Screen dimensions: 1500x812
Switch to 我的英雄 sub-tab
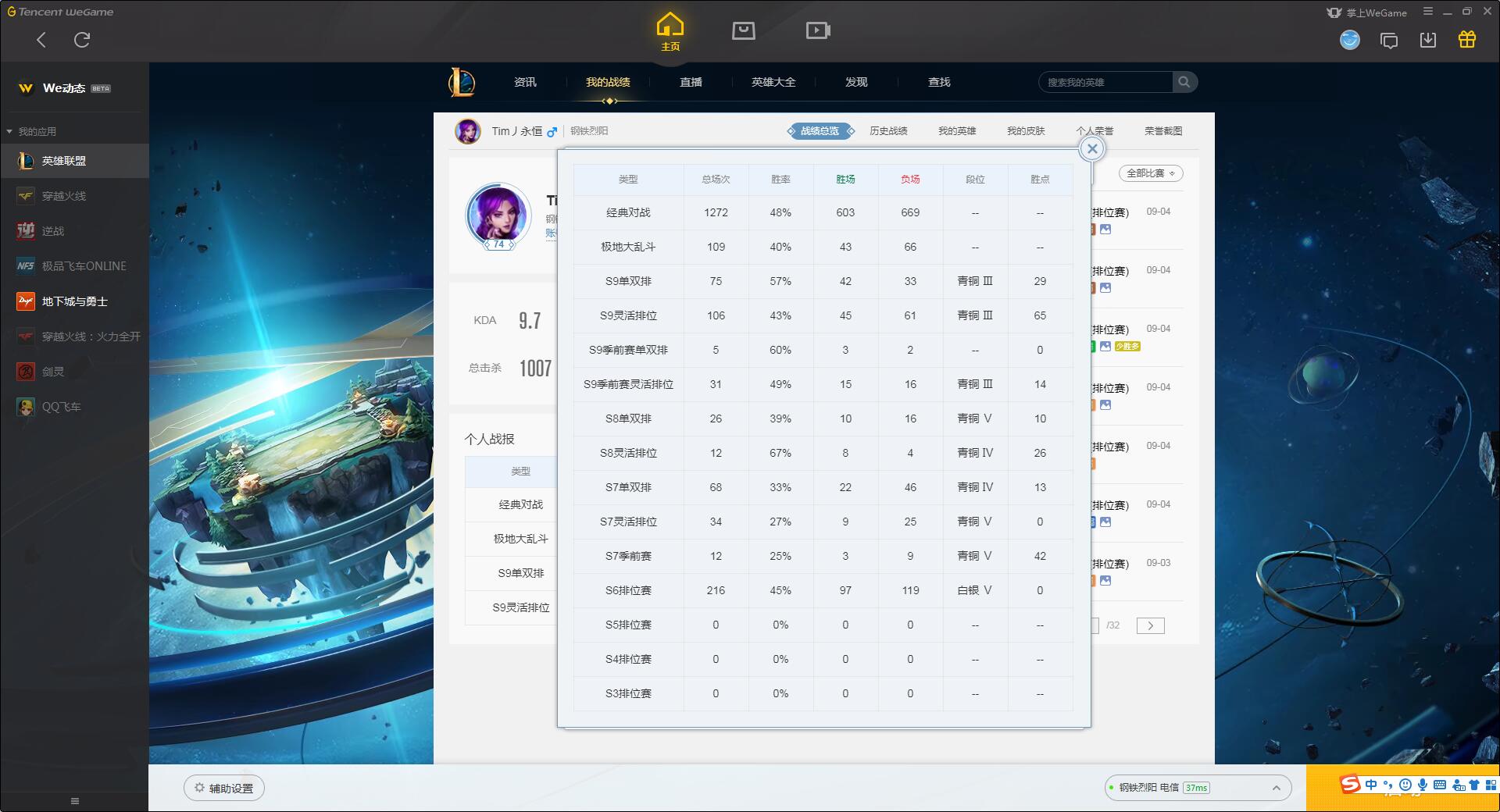coord(957,131)
